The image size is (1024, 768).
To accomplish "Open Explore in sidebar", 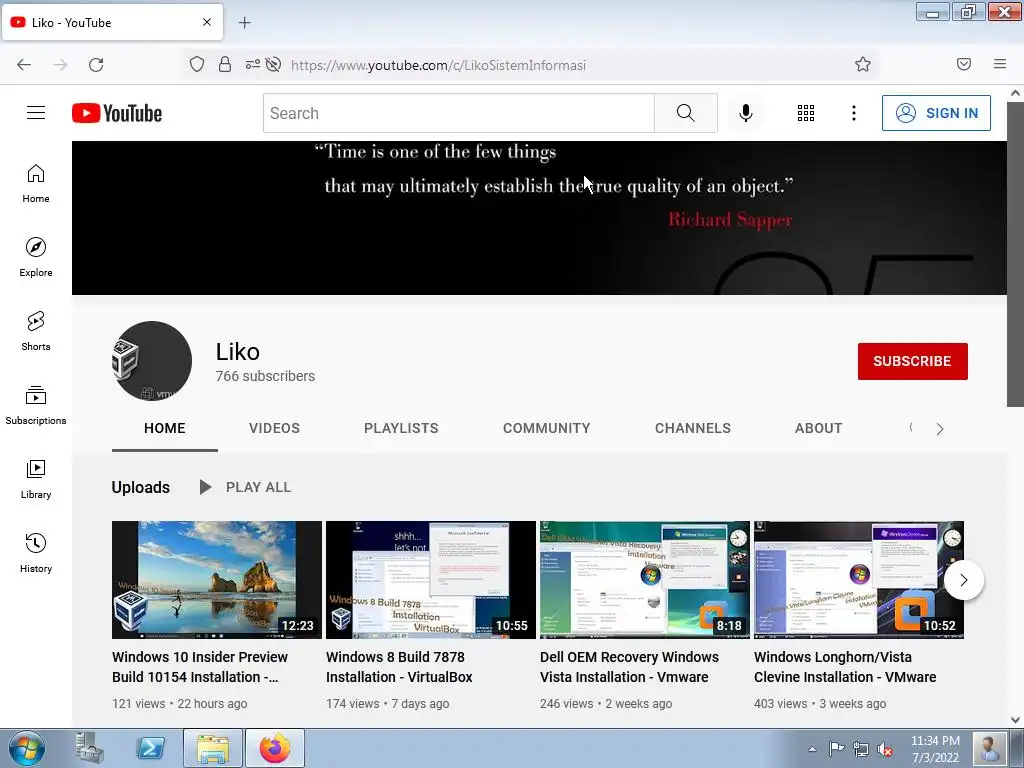I will click(x=36, y=257).
